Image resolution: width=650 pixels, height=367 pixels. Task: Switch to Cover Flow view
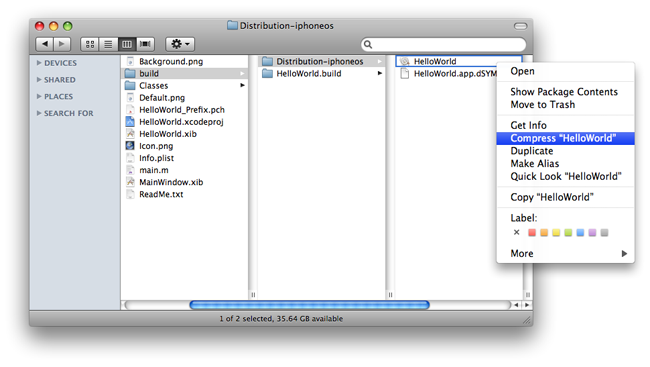pyautogui.click(x=145, y=44)
